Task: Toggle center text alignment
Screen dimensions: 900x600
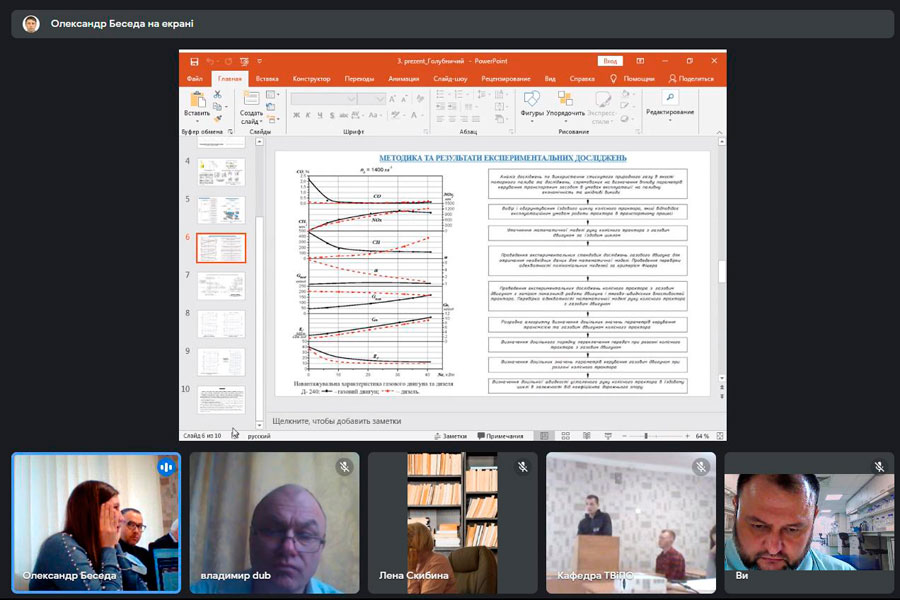Action: click(452, 119)
